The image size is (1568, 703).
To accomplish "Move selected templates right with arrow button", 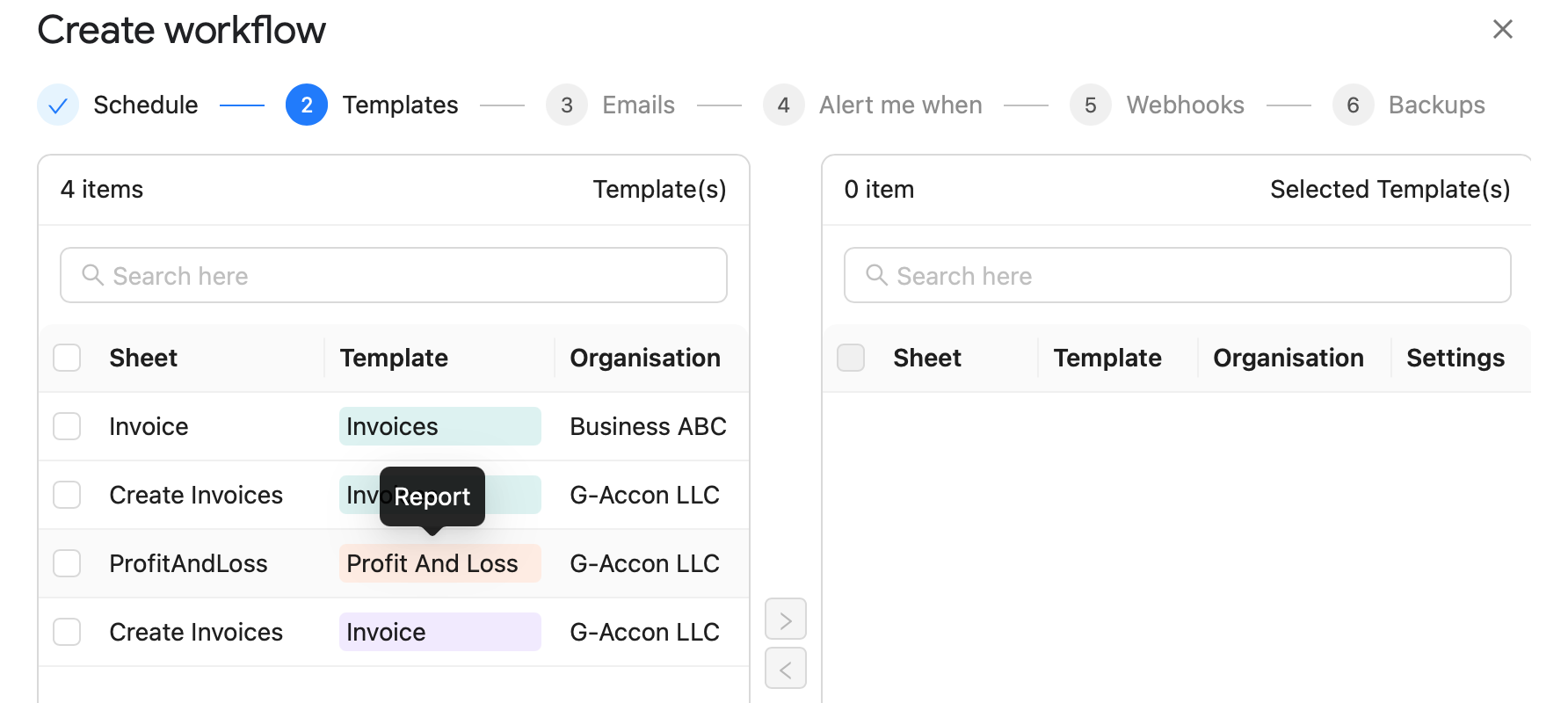I will tap(785, 620).
